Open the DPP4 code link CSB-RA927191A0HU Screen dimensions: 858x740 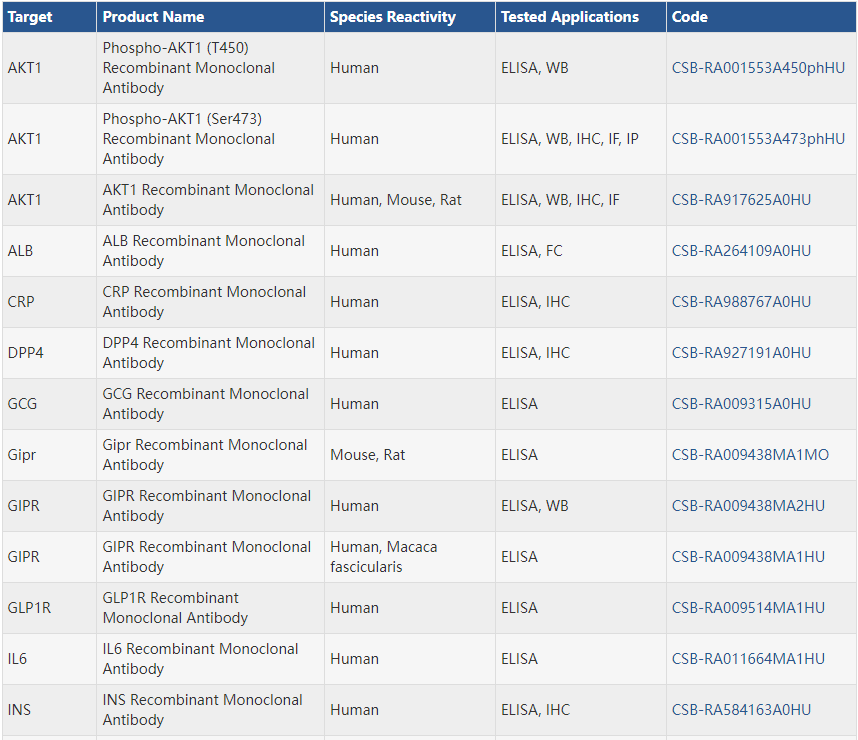click(x=741, y=353)
